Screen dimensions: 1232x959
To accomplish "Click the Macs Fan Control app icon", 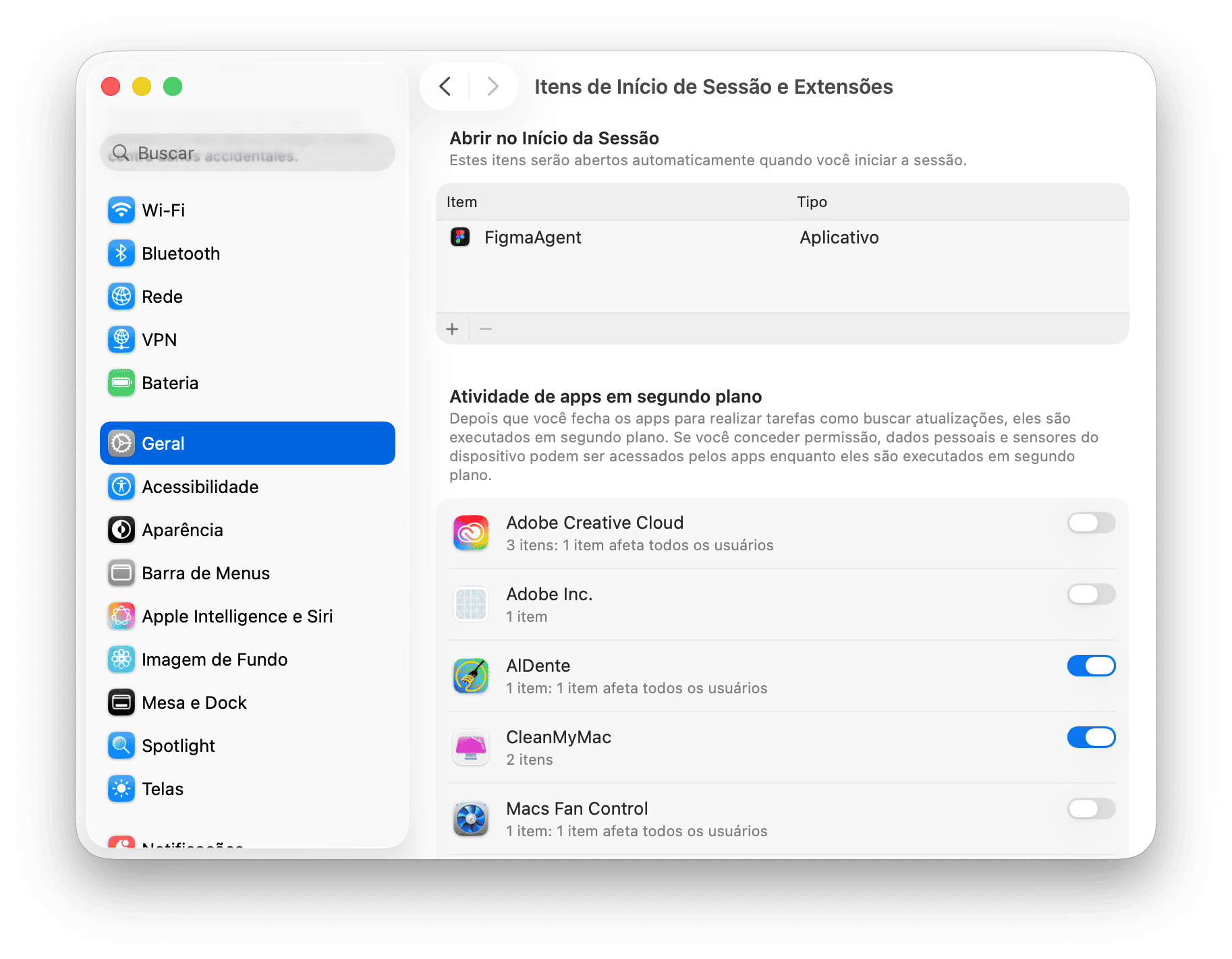I will [471, 818].
